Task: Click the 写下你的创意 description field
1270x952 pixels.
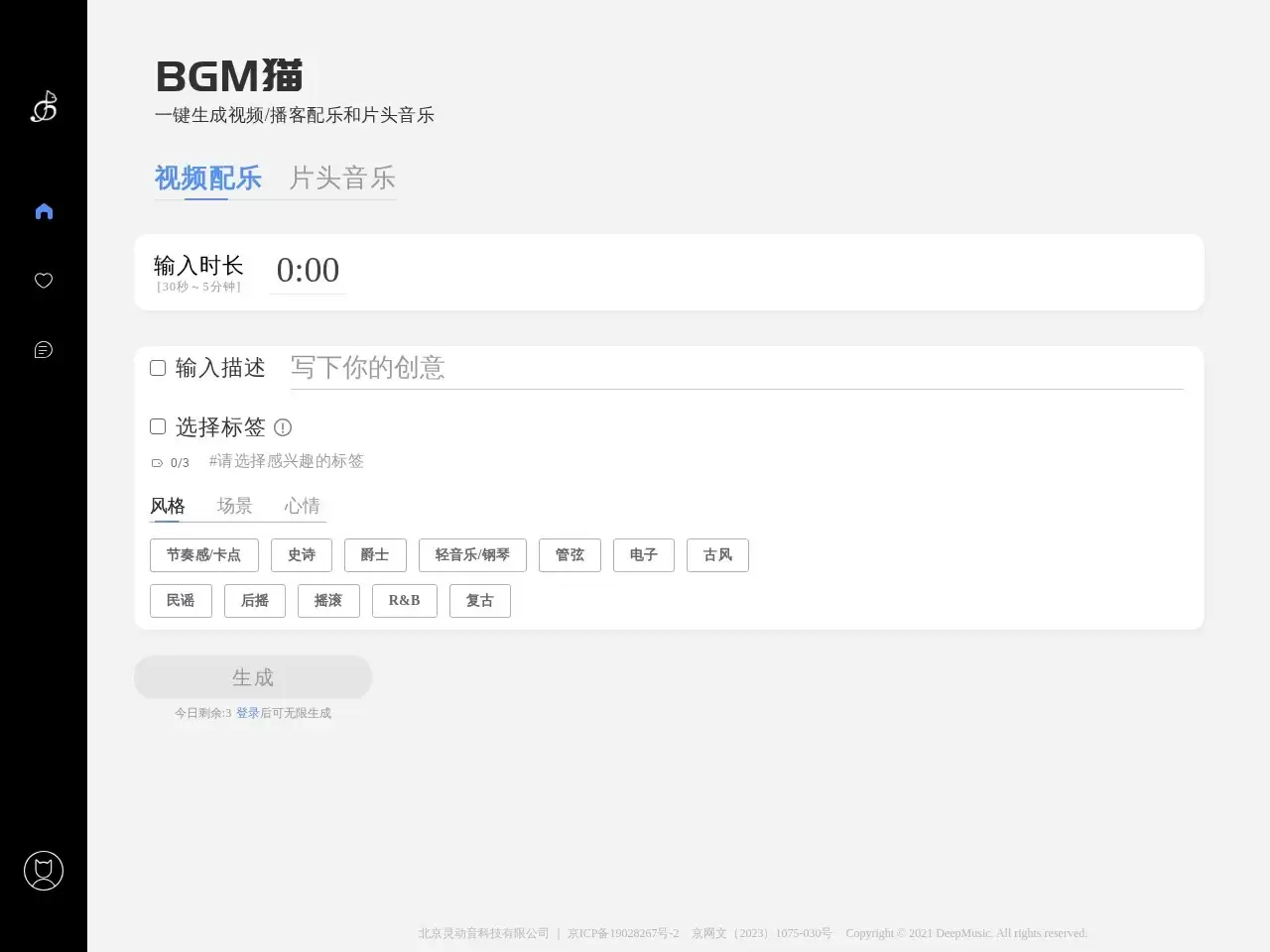Action: tap(496, 368)
